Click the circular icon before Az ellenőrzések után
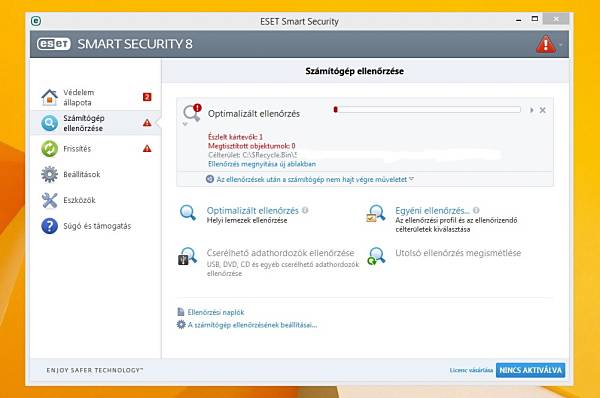 [x=210, y=179]
